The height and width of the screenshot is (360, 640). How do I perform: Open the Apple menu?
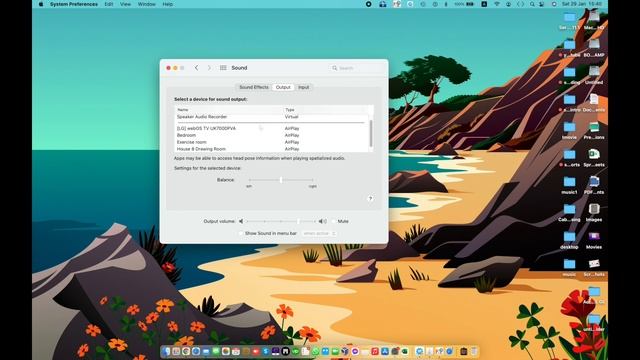click(x=41, y=4)
